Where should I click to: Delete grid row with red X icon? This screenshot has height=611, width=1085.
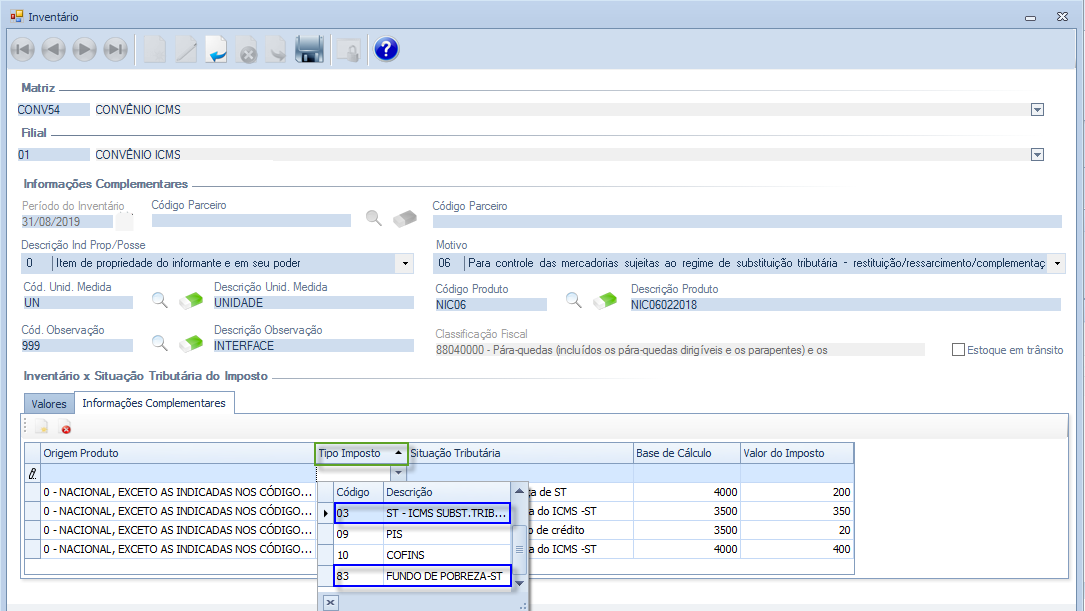pos(66,428)
